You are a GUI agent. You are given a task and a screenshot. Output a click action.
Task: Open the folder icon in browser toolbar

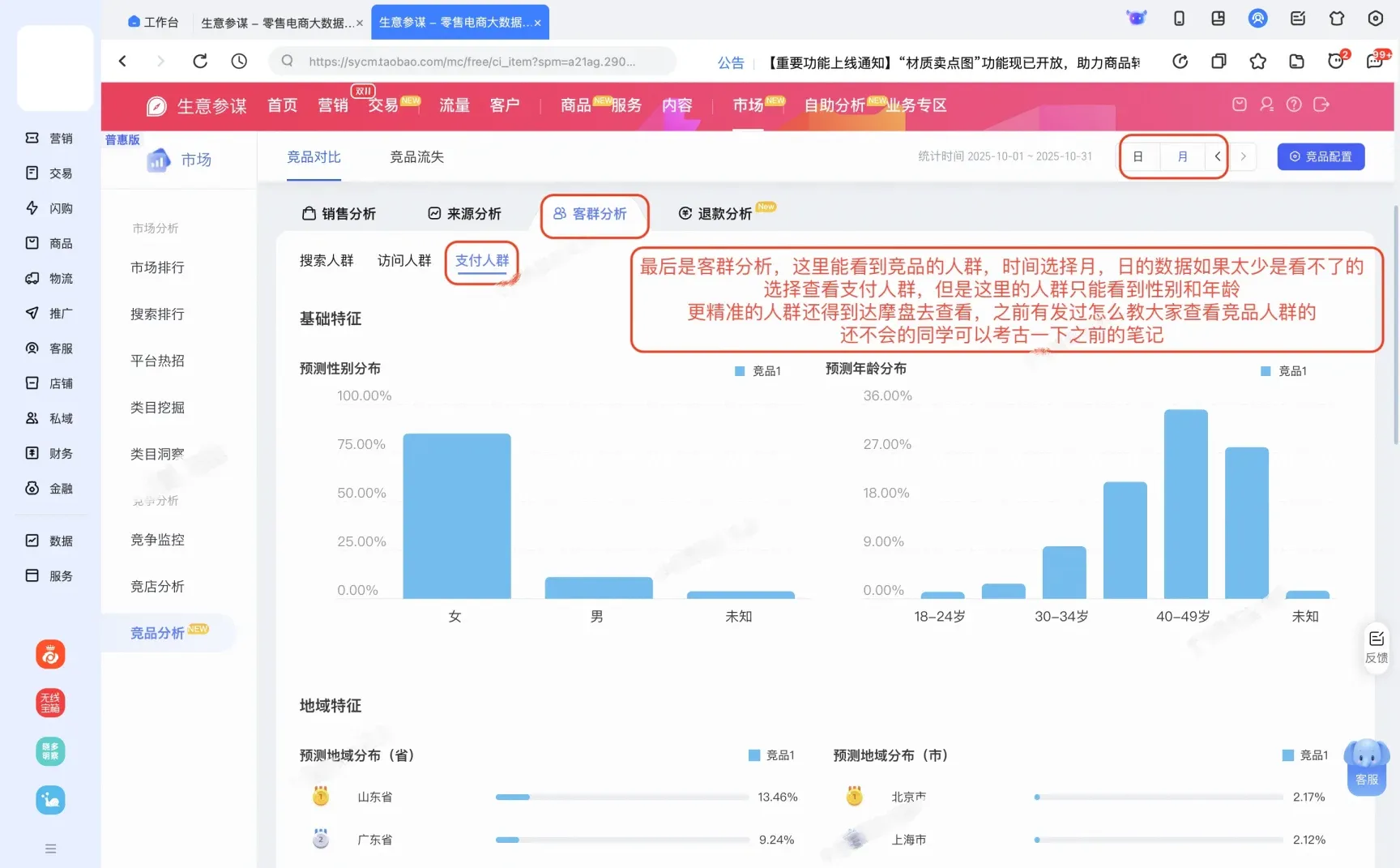[1296, 62]
